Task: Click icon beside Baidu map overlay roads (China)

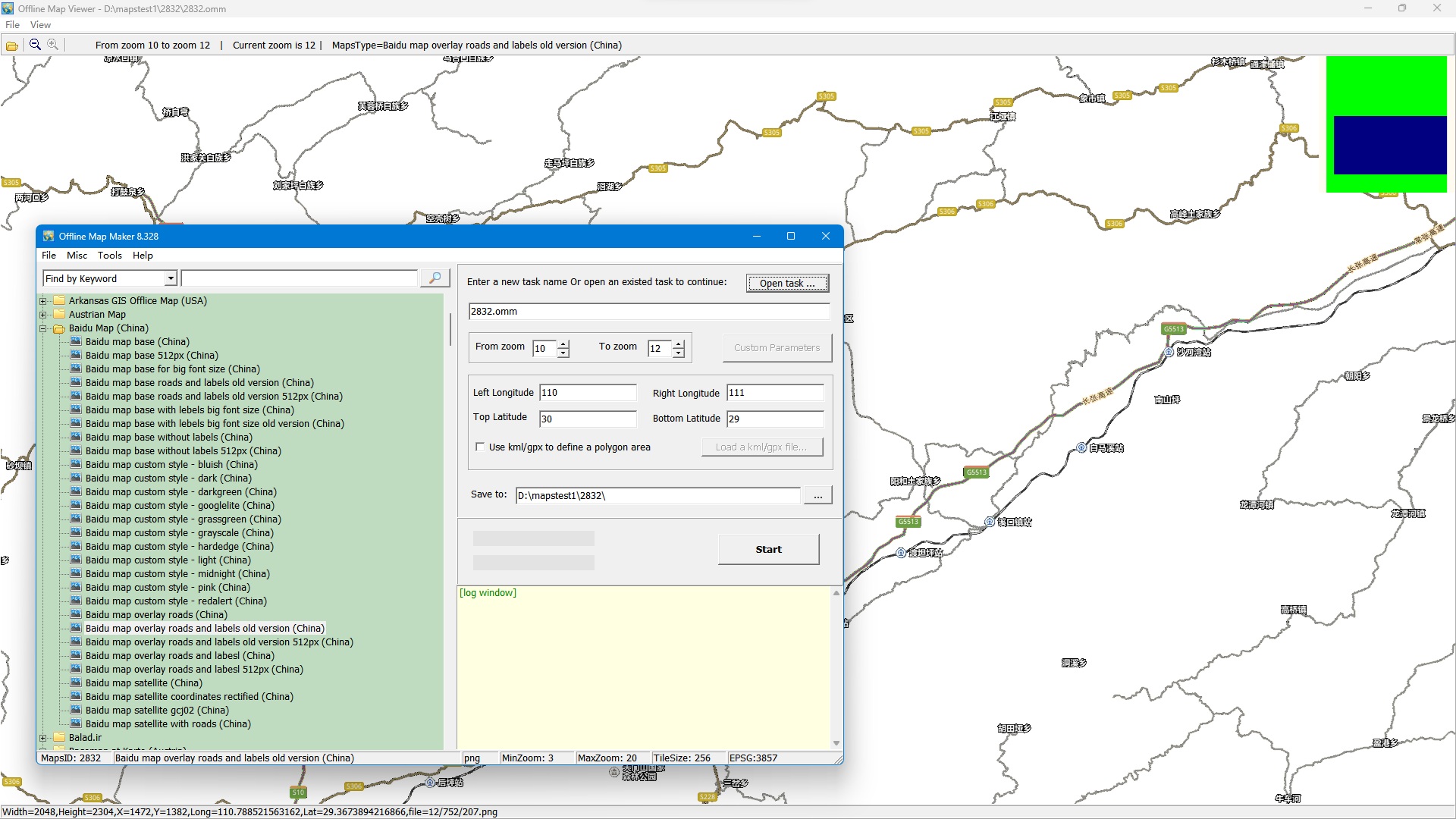Action: pyautogui.click(x=76, y=614)
